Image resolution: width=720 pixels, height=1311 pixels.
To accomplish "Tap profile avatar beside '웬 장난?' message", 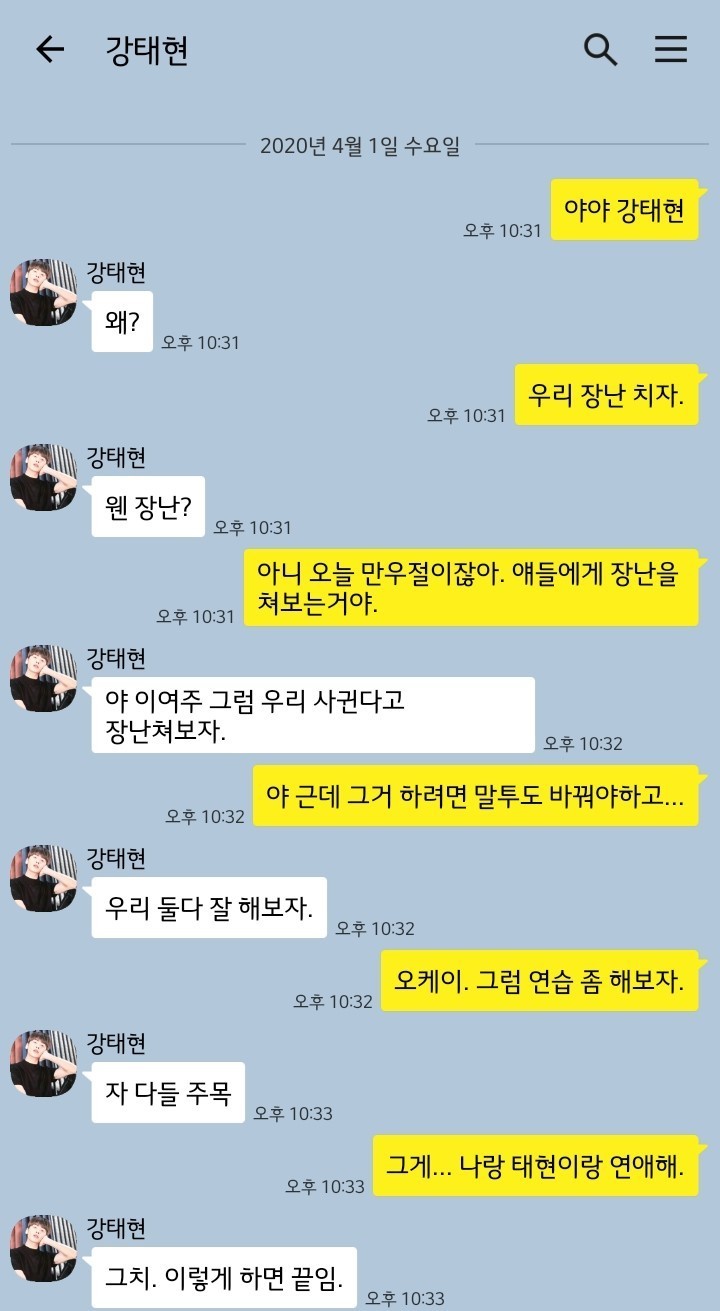I will tap(44, 477).
